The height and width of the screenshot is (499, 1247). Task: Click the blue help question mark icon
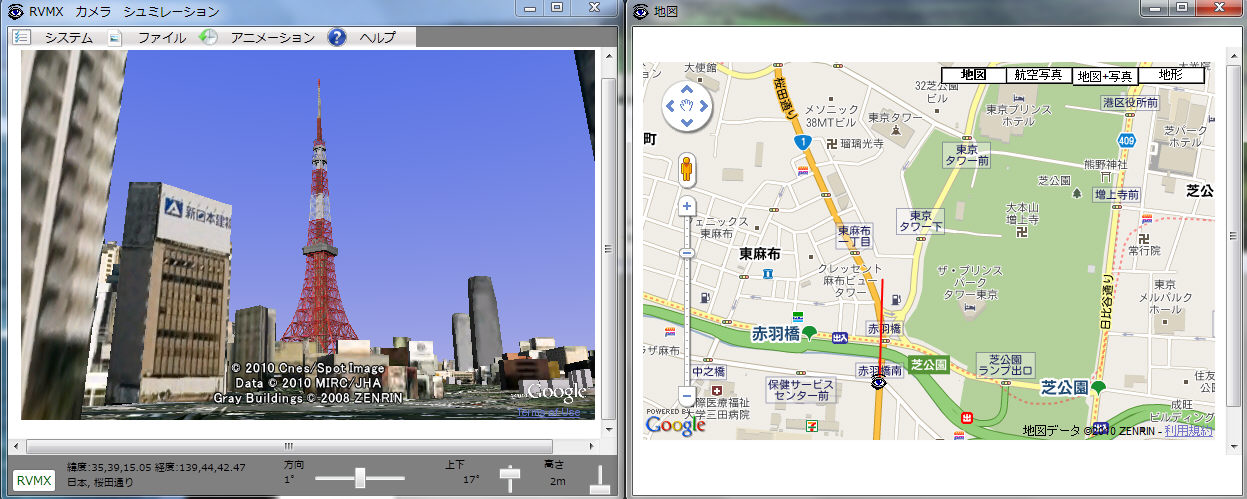point(337,38)
